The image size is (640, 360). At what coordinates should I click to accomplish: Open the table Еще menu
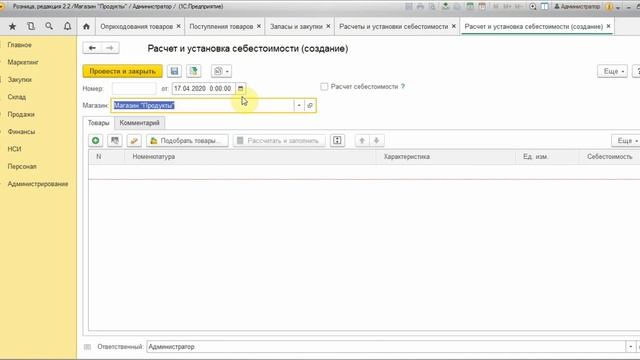[x=626, y=140]
